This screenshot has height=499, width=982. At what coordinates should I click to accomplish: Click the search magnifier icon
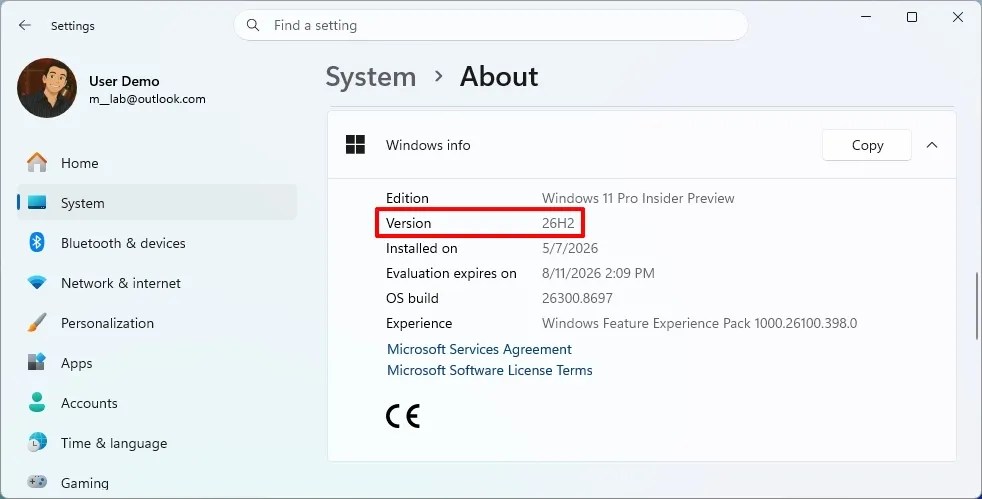[x=253, y=26]
